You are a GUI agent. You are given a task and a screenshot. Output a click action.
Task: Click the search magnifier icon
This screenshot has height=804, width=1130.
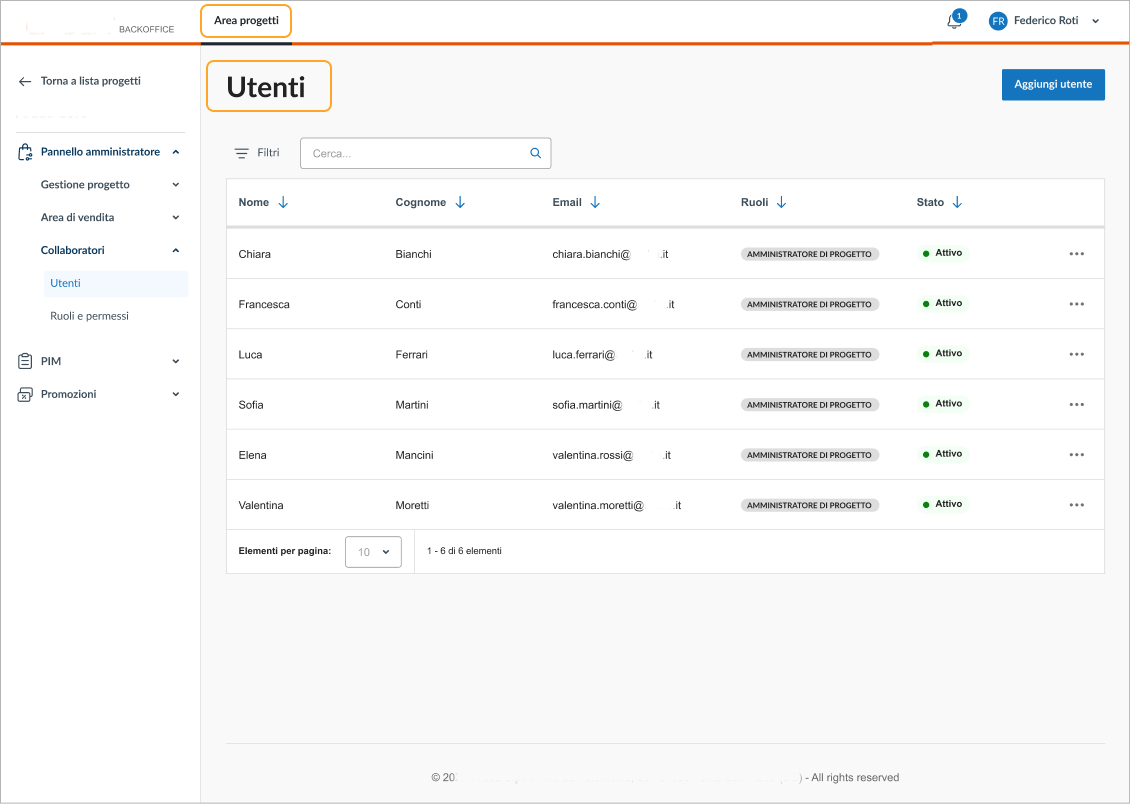535,153
